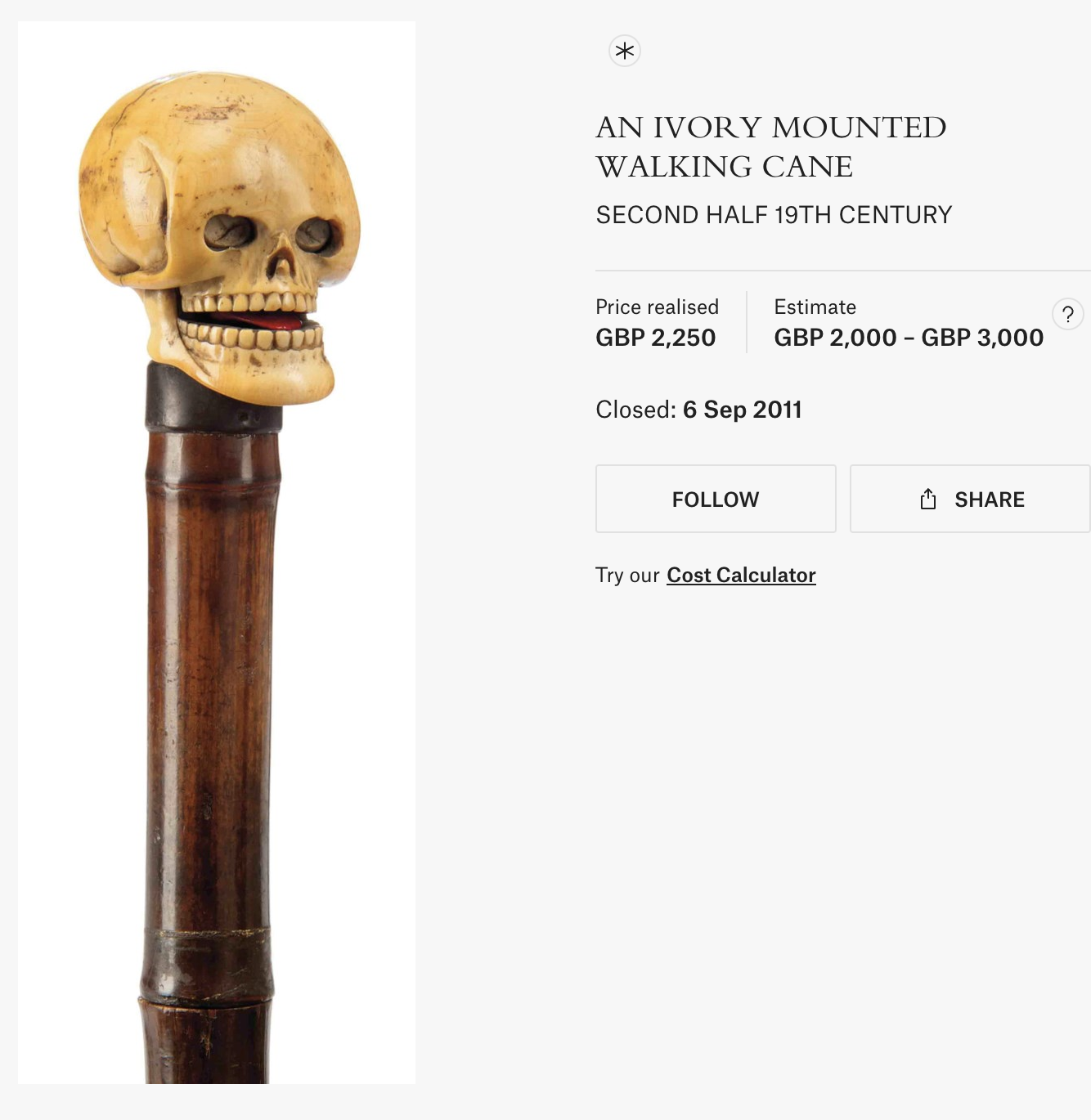The image size is (1091, 1120).
Task: Open the Cost Calculator link
Action: pyautogui.click(x=741, y=575)
